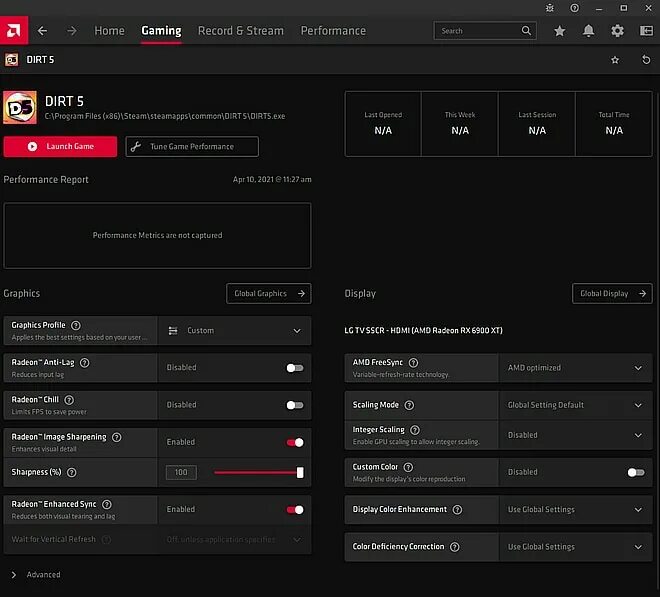Show help for Integer Scaling
This screenshot has height=597, width=660.
tap(415, 430)
